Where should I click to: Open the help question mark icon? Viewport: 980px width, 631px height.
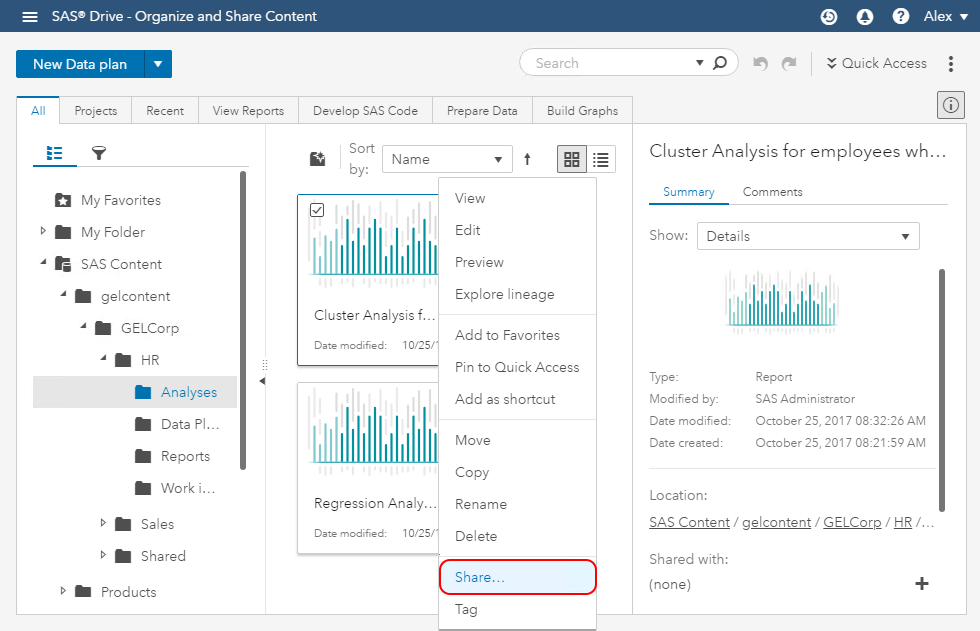tap(900, 16)
